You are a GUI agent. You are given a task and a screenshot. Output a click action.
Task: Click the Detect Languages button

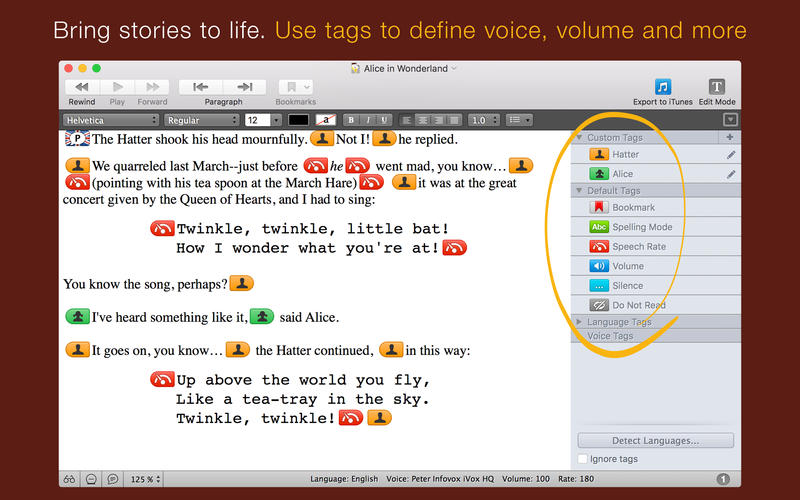[656, 440]
